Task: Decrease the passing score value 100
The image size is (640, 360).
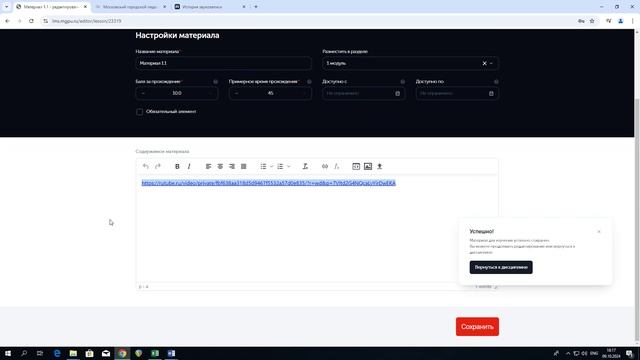Action: (143, 93)
